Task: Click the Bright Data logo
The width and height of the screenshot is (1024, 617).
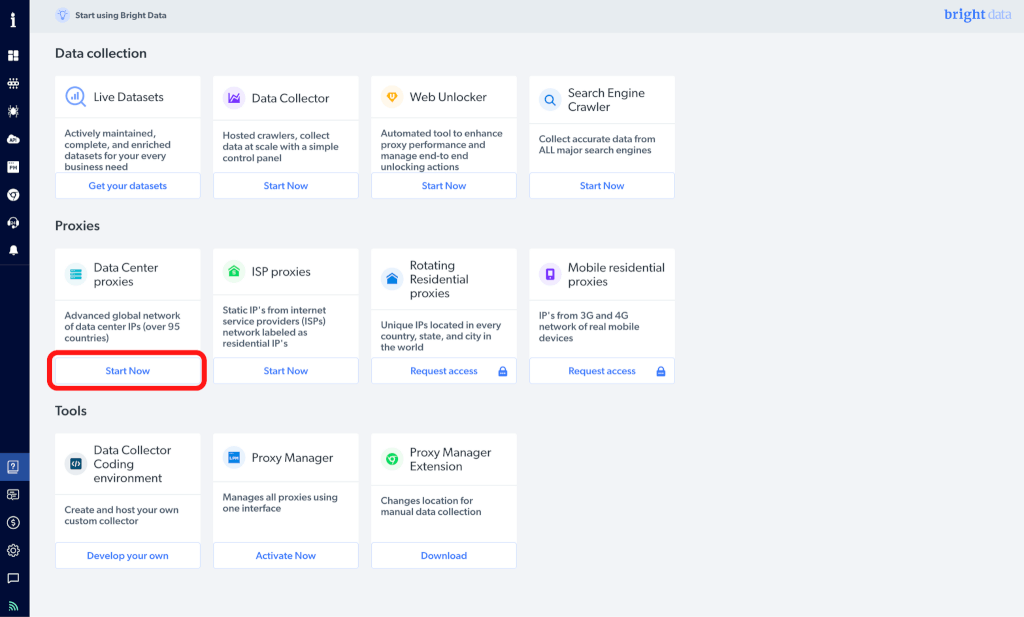Action: [x=977, y=15]
